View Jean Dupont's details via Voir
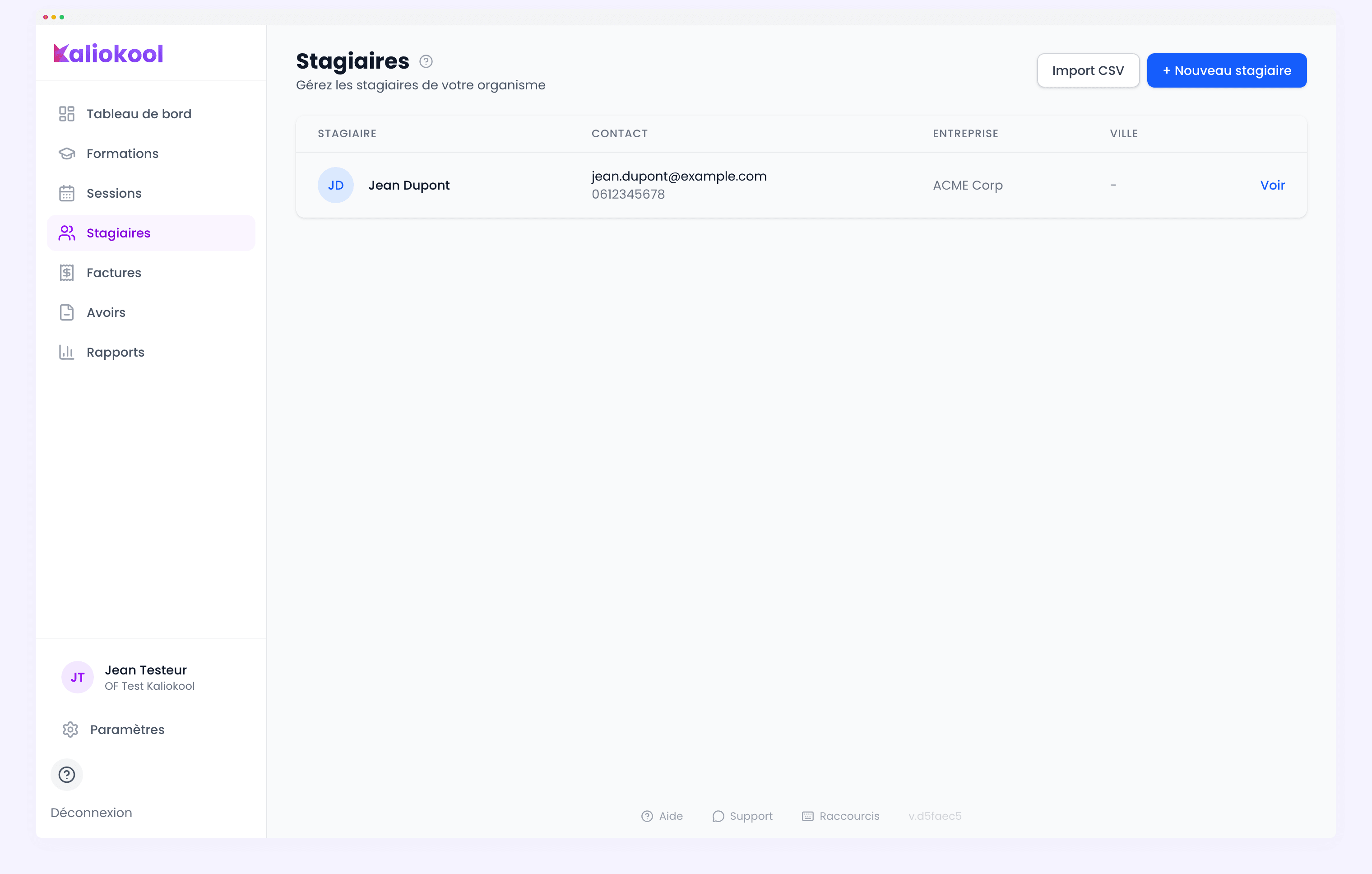Image resolution: width=1372 pixels, height=874 pixels. [x=1272, y=185]
